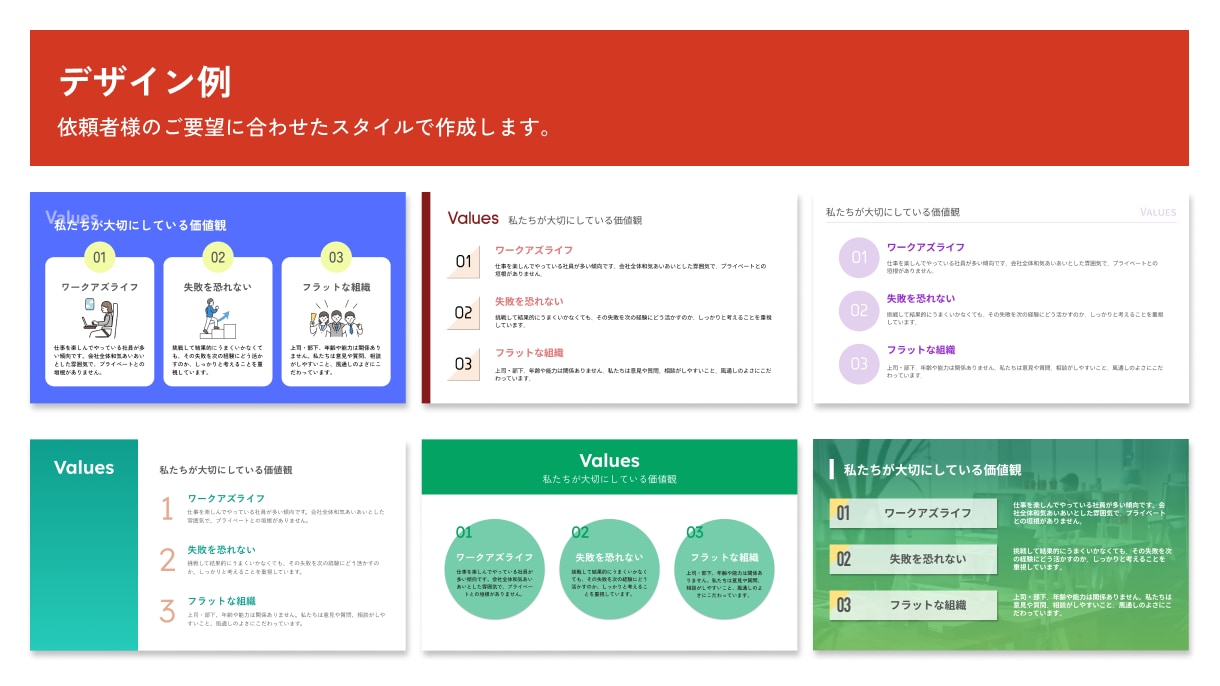Click teal 失敗を恐れない heading on sidebar slide
This screenshot has width=1220, height=686.
point(221,550)
